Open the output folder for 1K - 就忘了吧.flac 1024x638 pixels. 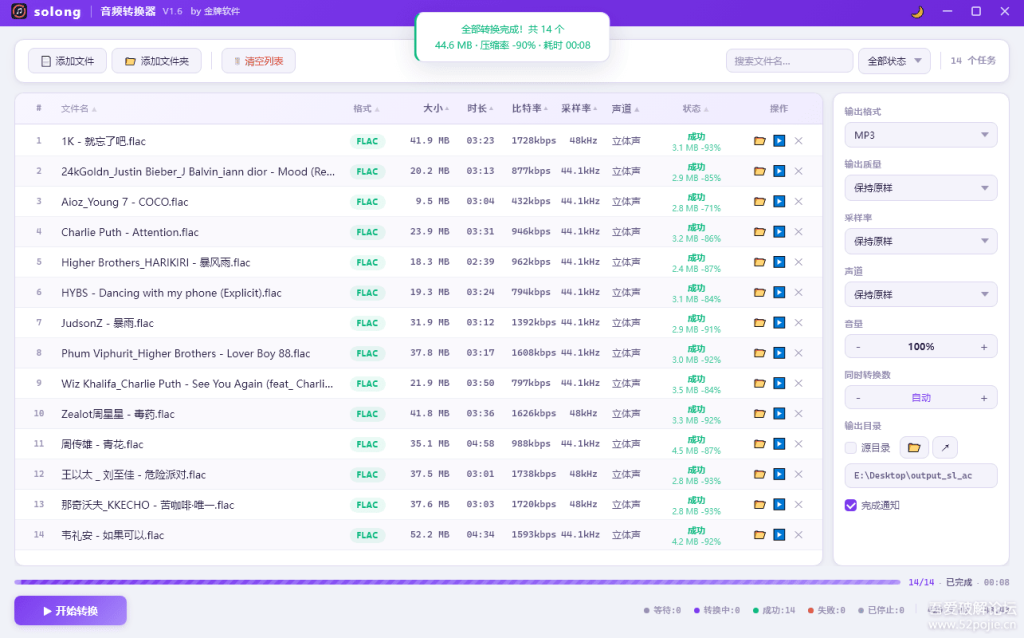click(759, 140)
